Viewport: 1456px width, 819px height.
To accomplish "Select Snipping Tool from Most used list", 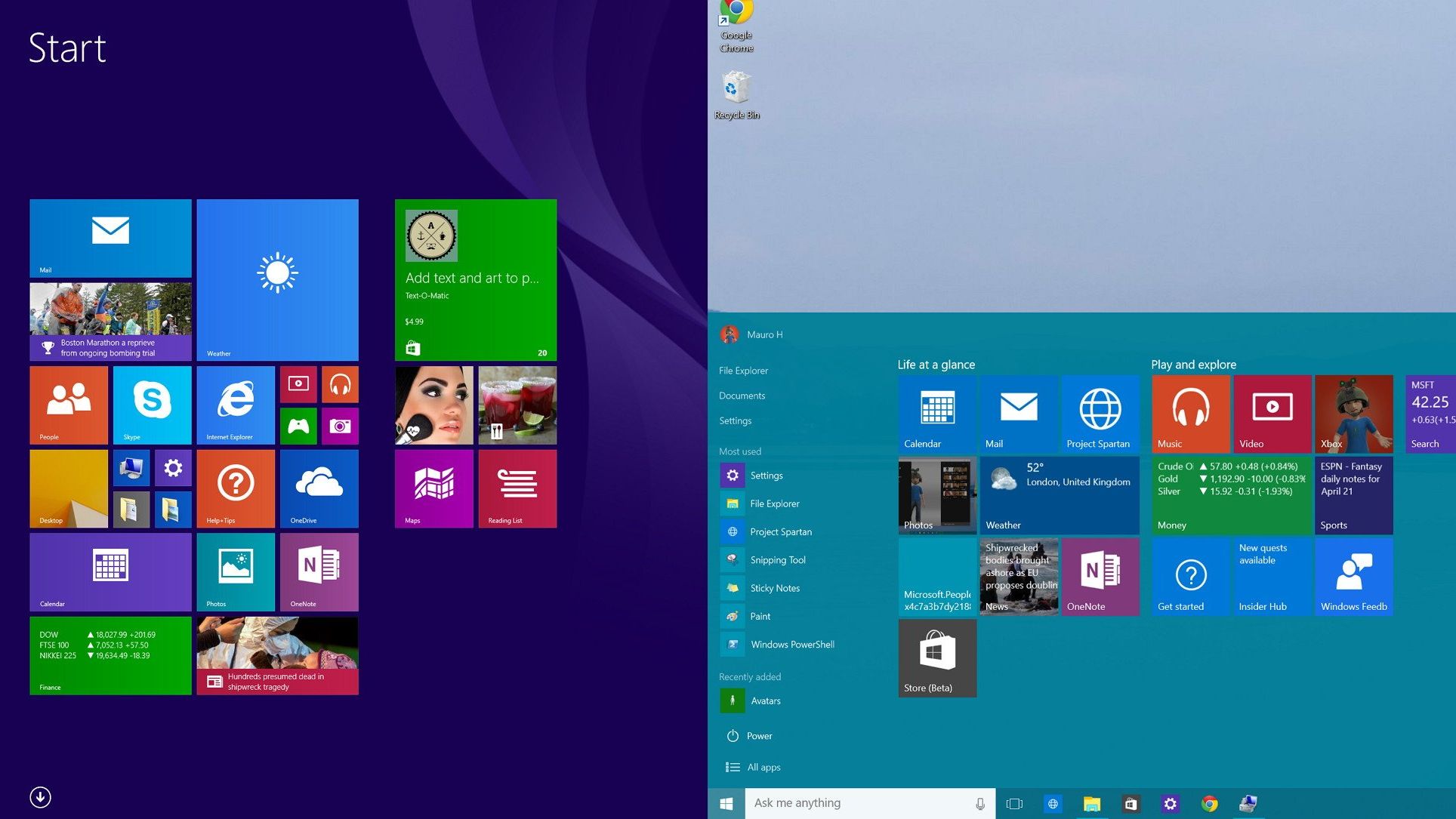I will [x=764, y=560].
